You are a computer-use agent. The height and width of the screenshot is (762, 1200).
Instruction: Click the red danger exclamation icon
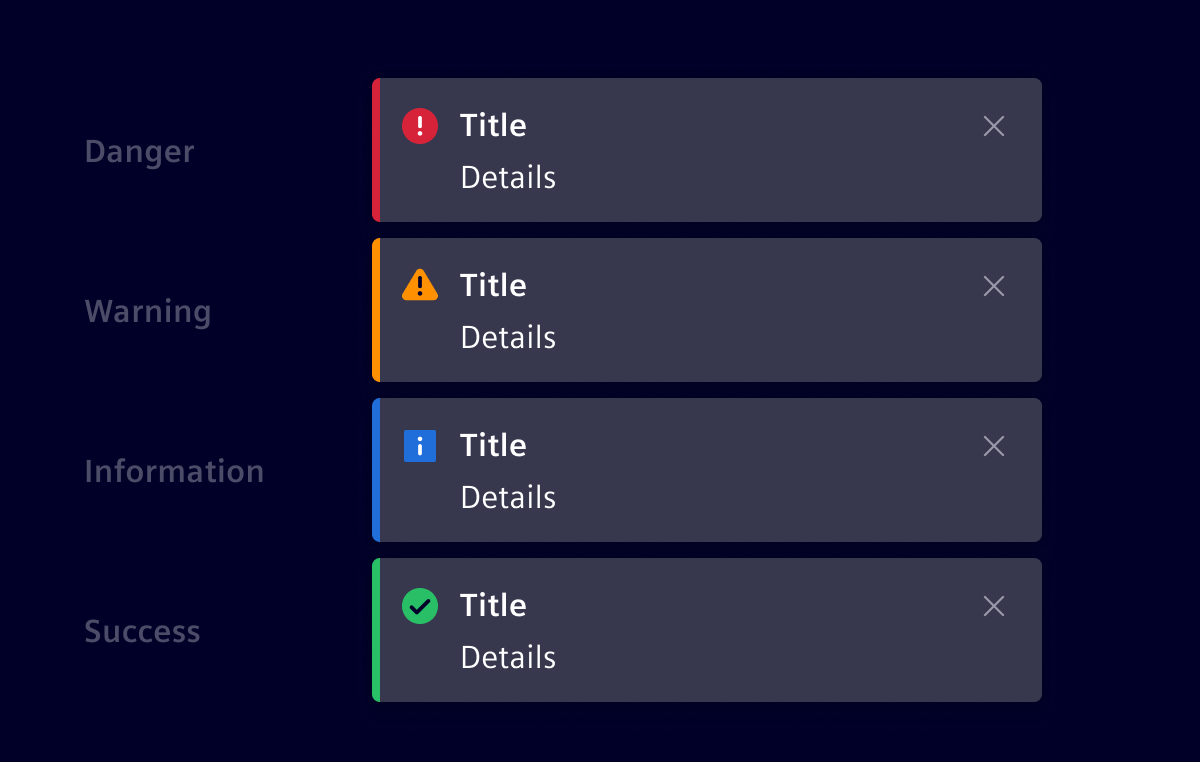[x=420, y=126]
